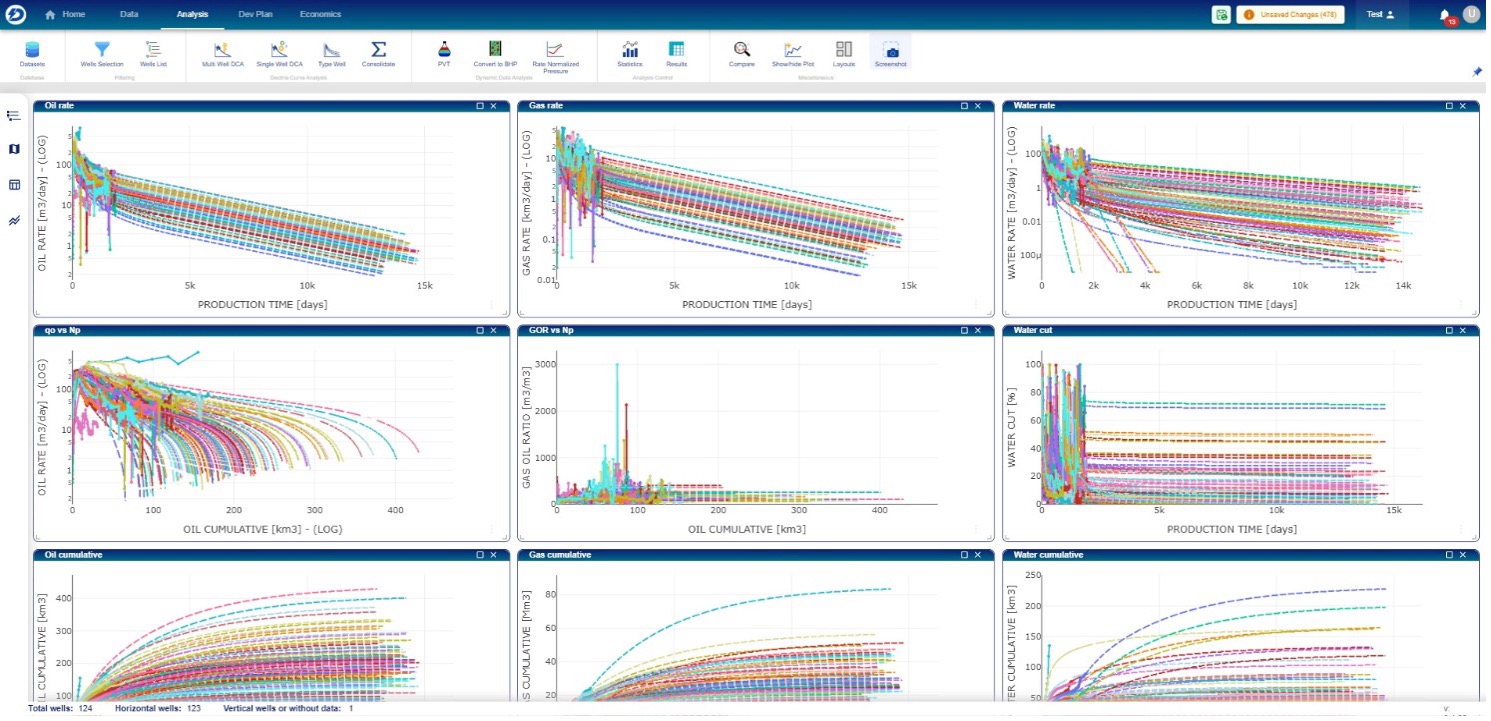
Task: Launch Multi Well DCA analysis
Action: click(222, 51)
